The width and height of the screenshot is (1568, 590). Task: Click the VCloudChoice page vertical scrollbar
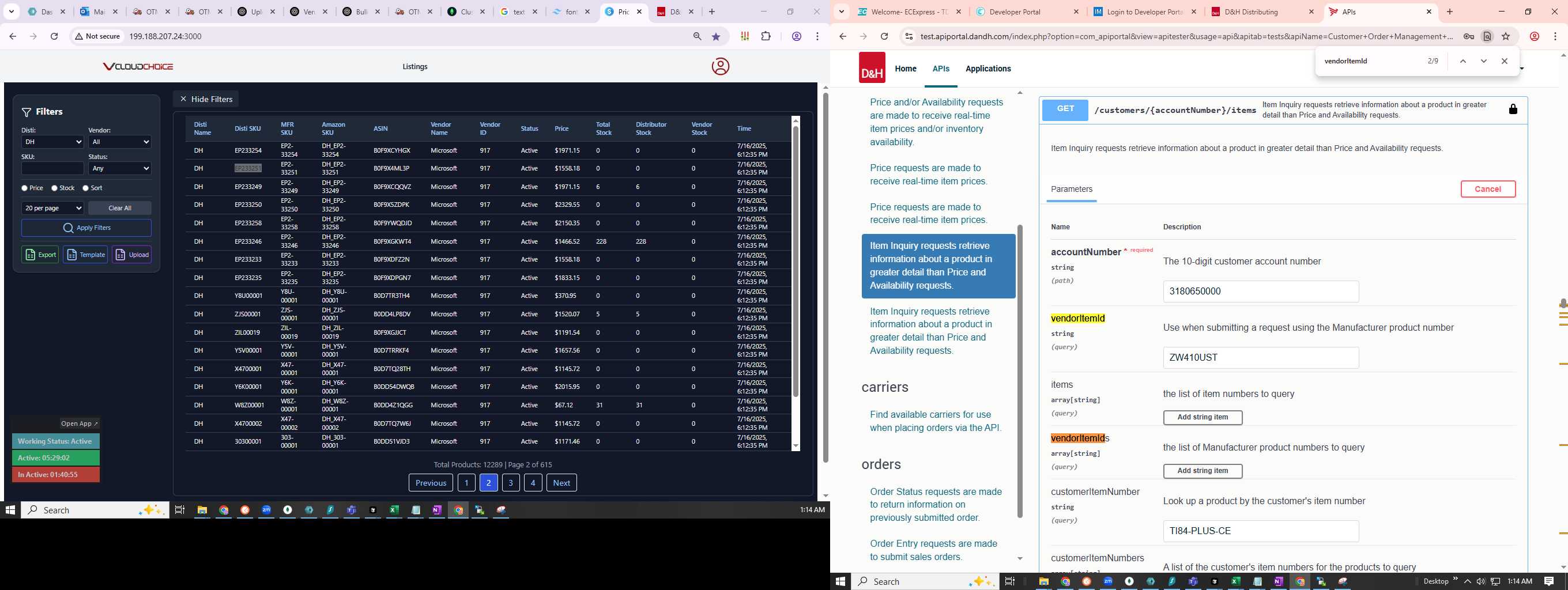[826, 277]
